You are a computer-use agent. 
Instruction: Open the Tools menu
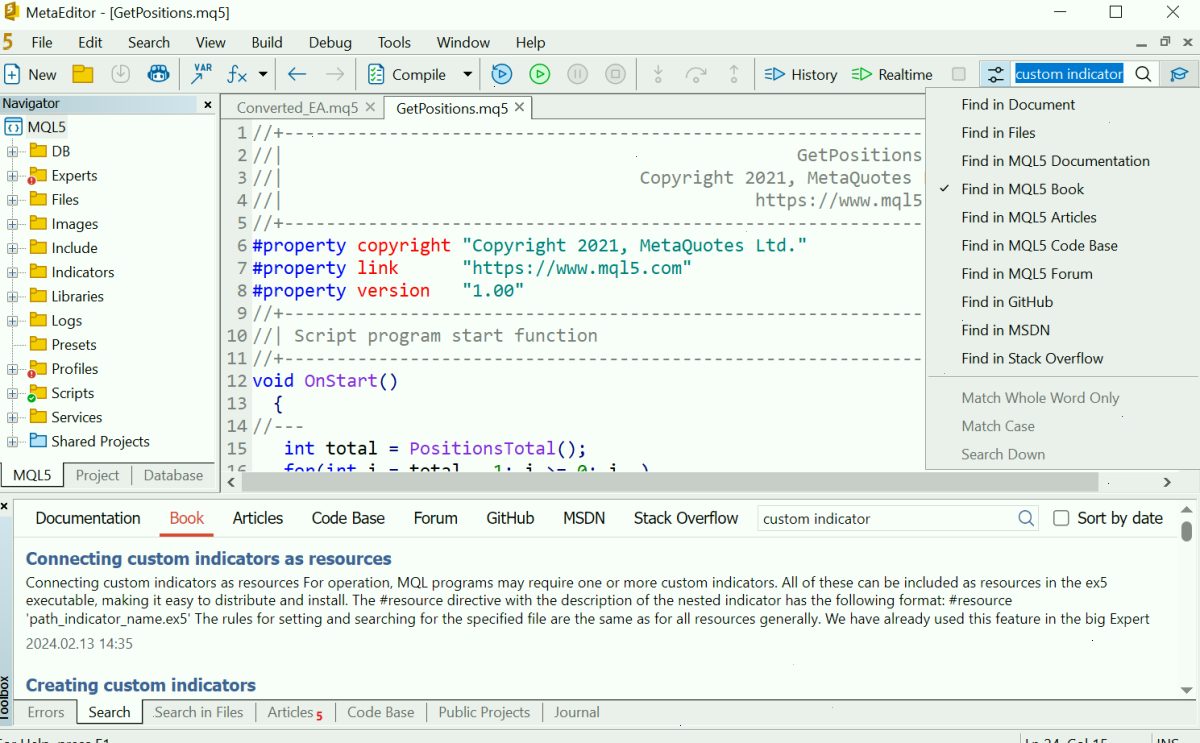pos(394,42)
